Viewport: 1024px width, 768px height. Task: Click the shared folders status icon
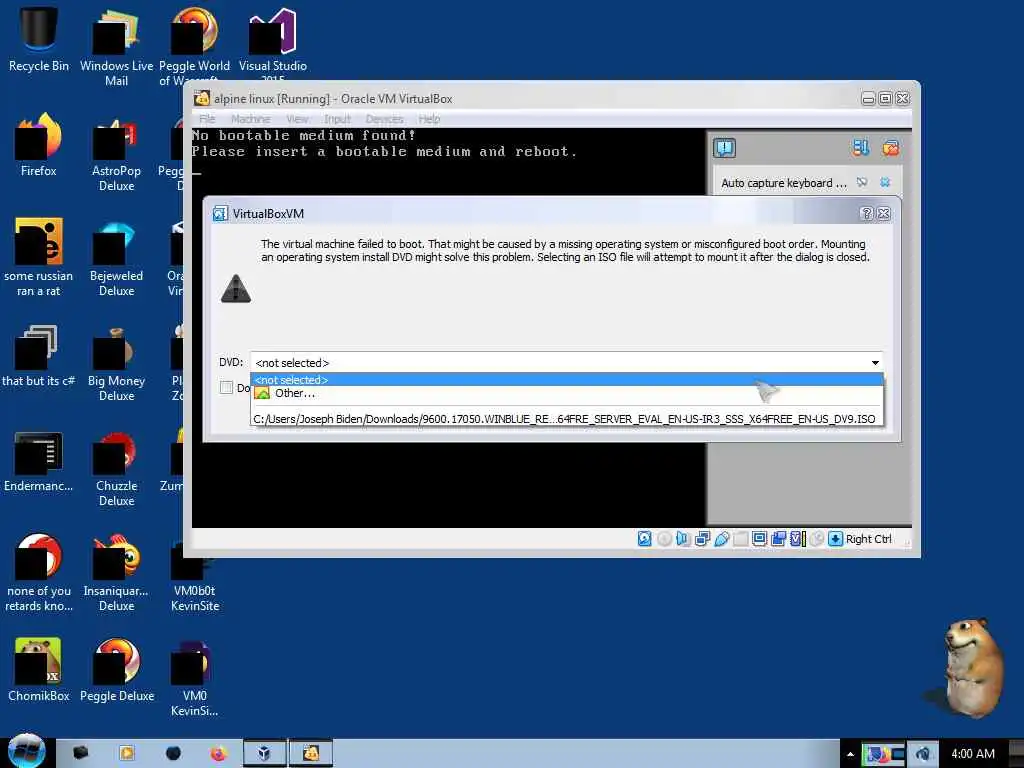coord(740,539)
